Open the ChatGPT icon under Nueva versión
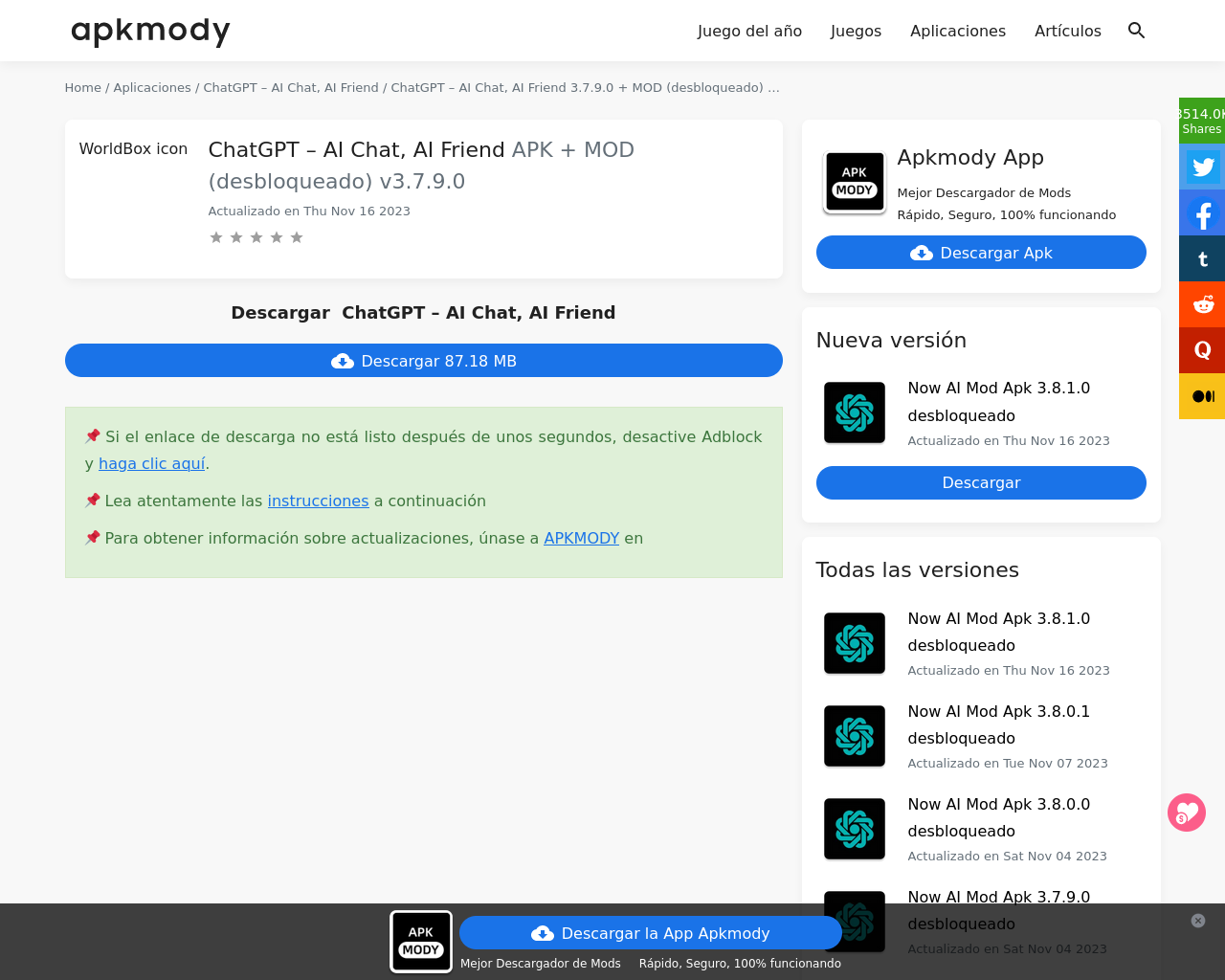 [855, 412]
